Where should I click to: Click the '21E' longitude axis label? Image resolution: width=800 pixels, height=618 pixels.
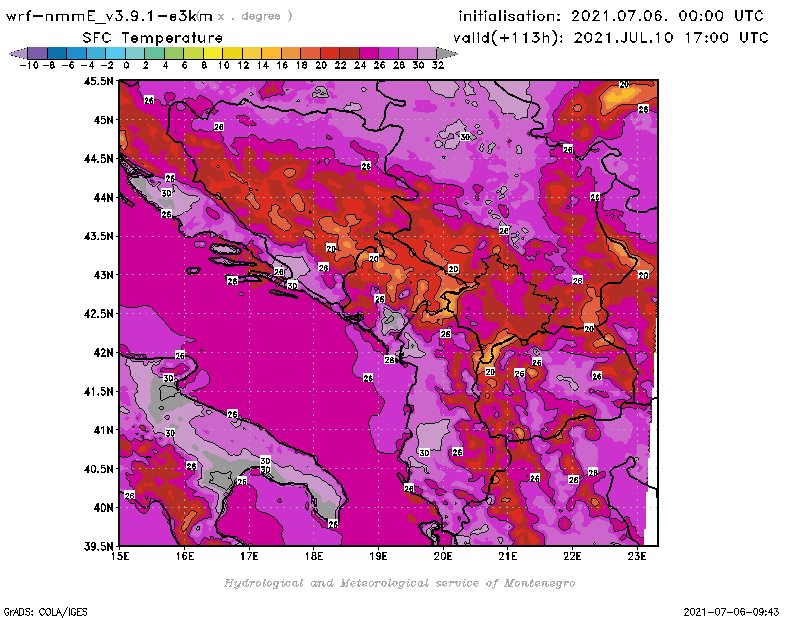(x=507, y=556)
